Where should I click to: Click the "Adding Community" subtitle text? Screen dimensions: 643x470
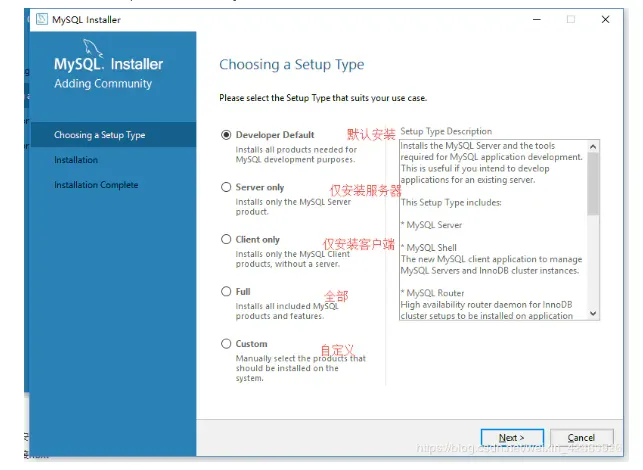tap(103, 84)
